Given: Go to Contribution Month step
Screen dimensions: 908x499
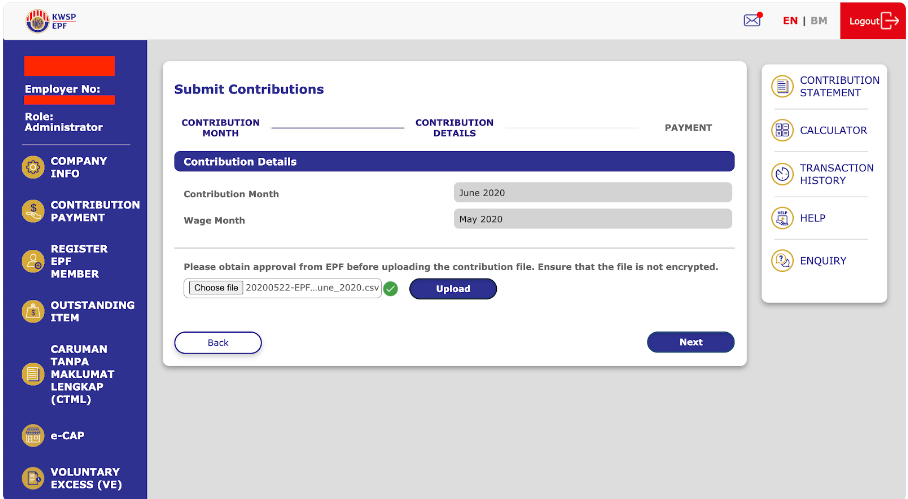Looking at the screenshot, I should point(221,128).
